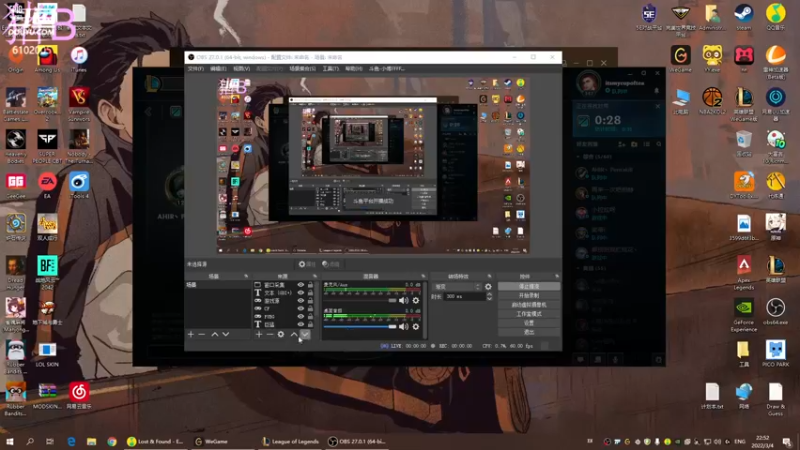This screenshot has height=450, width=800.
Task: Open the scene transition properties gear
Action: (488, 287)
